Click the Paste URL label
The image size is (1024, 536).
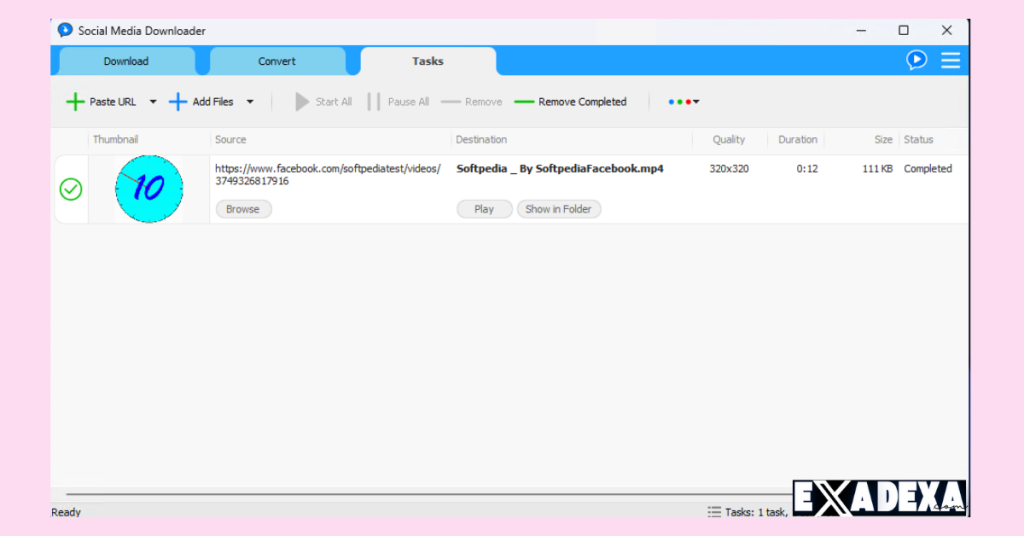pyautogui.click(x=112, y=102)
